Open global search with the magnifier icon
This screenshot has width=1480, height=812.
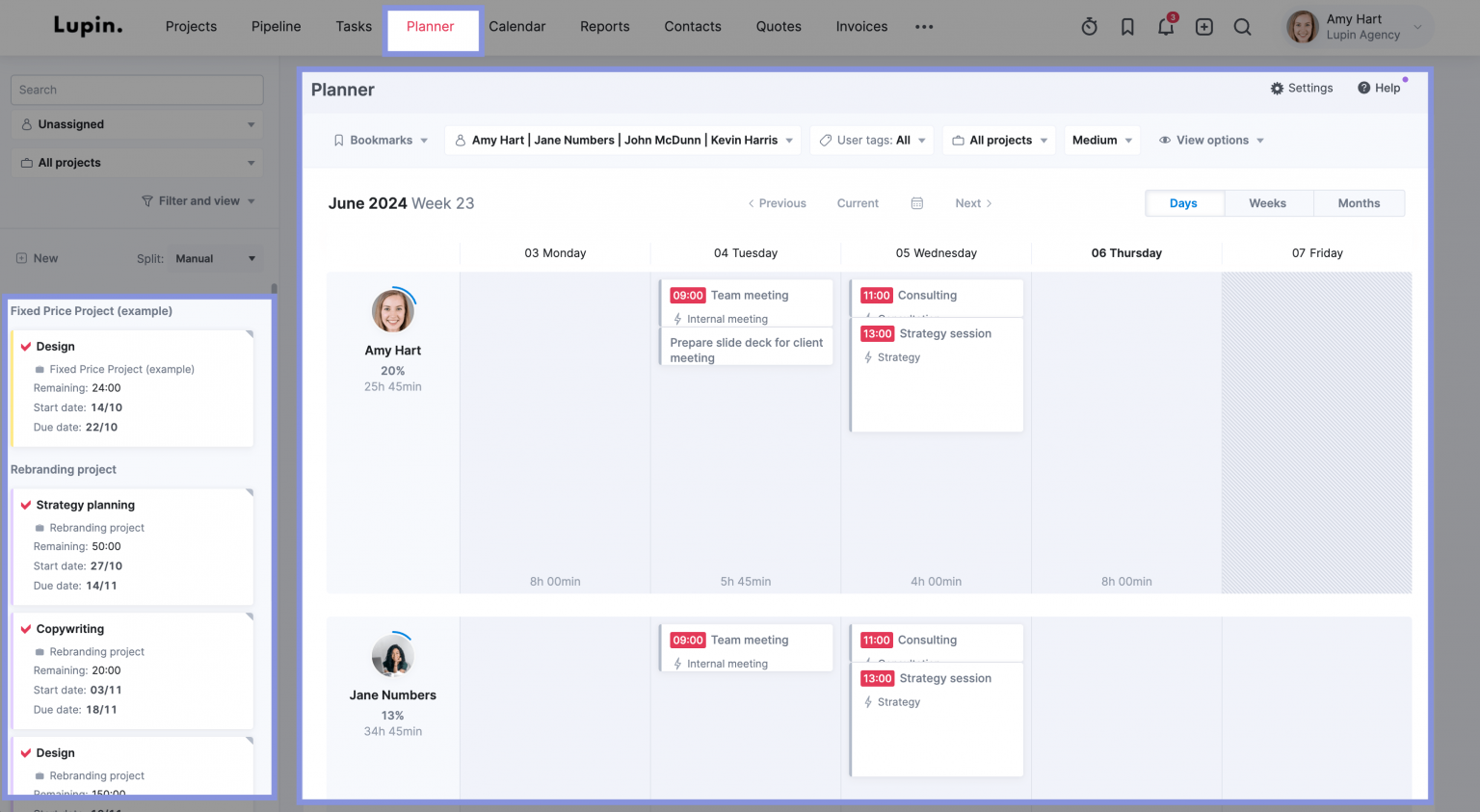pos(1242,27)
